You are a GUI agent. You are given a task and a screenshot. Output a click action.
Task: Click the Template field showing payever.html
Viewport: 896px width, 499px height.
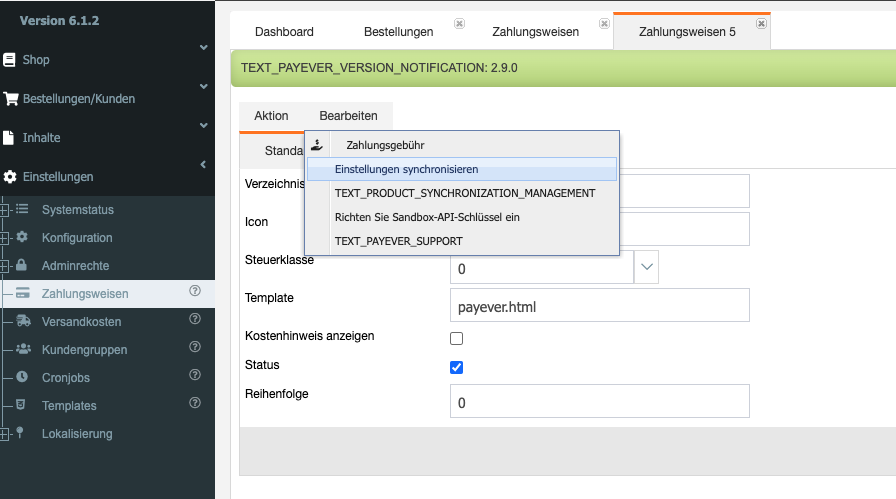pyautogui.click(x=599, y=305)
